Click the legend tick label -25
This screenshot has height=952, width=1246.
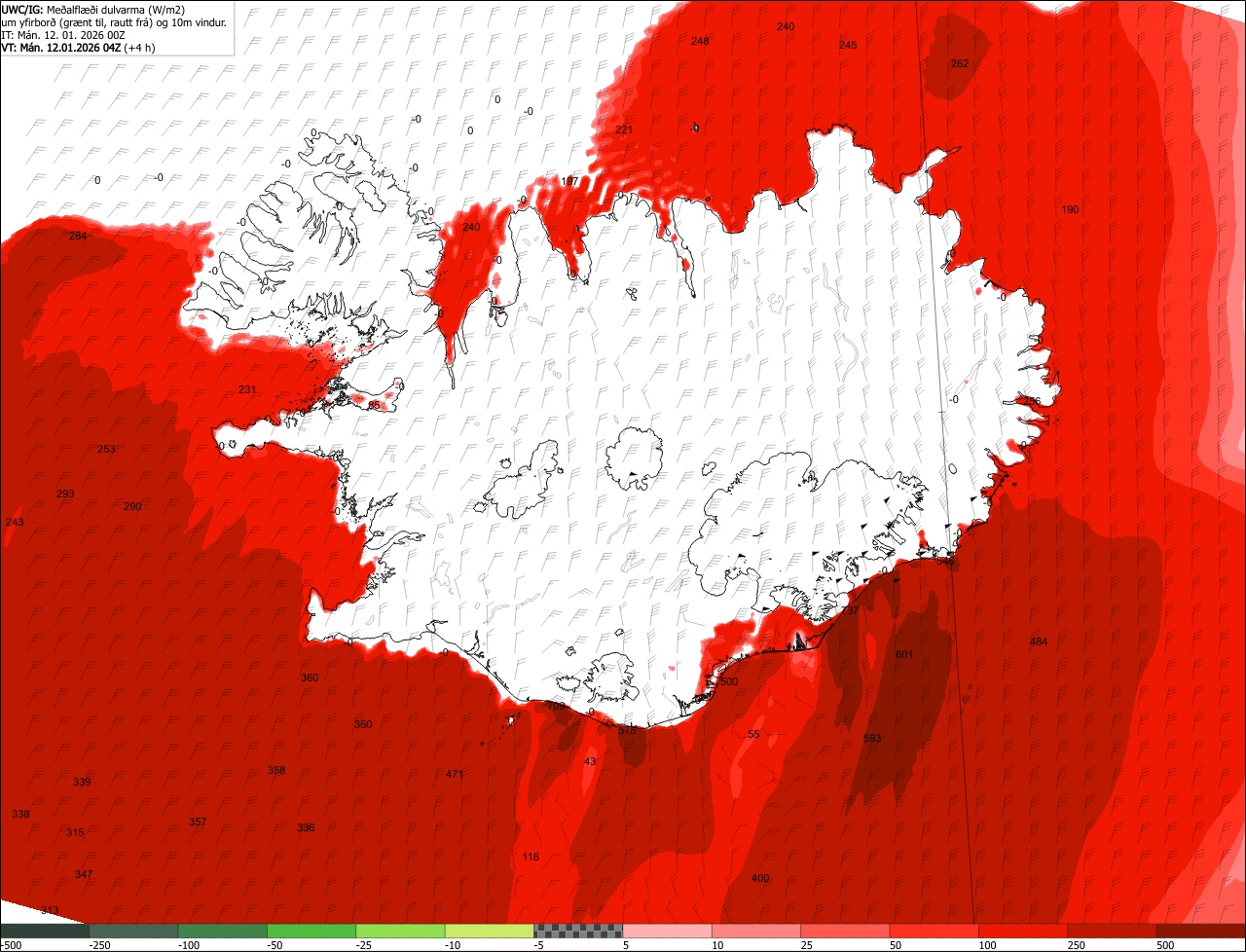pyautogui.click(x=364, y=945)
